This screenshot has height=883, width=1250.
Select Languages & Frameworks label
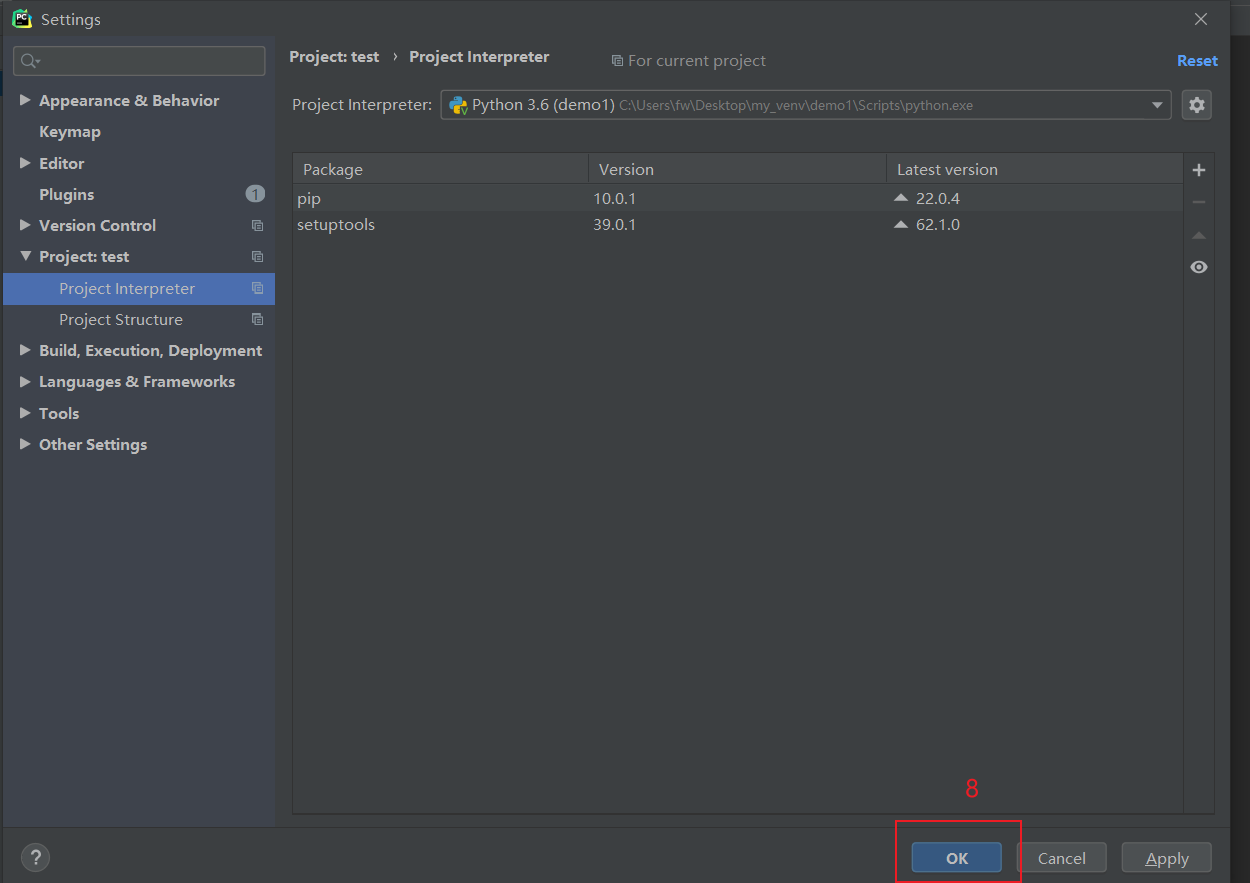[x=137, y=382]
